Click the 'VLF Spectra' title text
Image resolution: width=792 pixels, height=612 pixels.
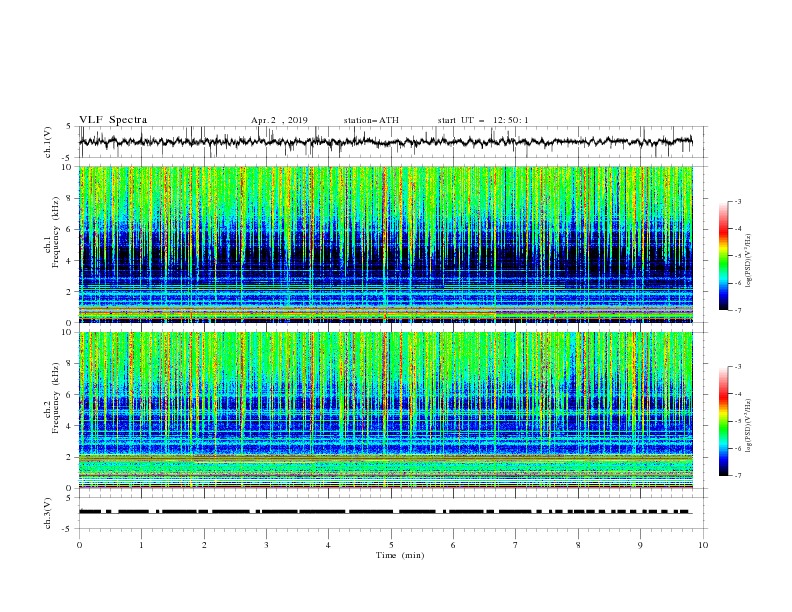pos(113,120)
